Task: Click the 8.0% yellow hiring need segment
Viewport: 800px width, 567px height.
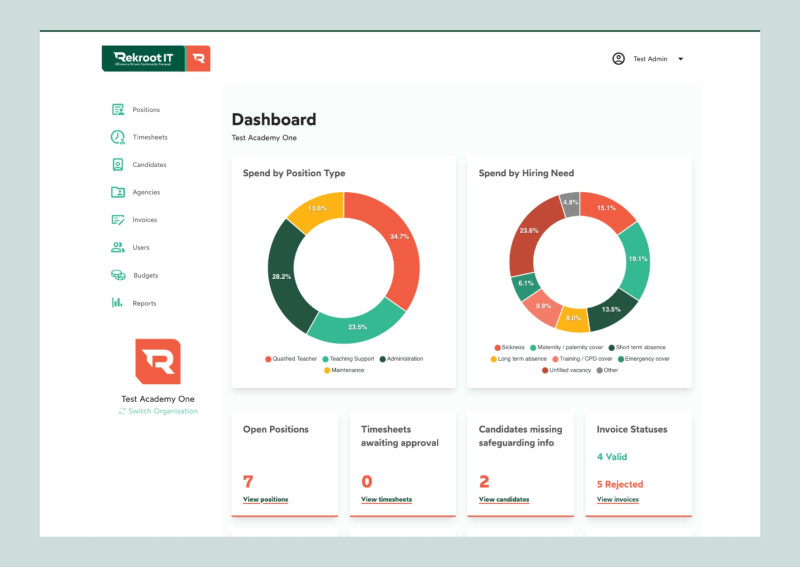Action: [573, 318]
